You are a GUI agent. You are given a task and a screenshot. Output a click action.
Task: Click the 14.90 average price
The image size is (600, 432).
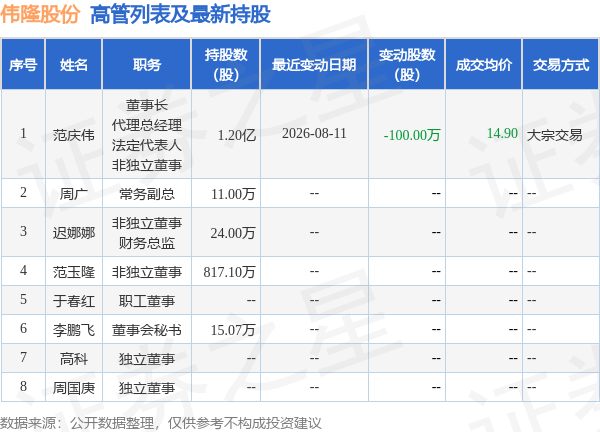(502, 134)
